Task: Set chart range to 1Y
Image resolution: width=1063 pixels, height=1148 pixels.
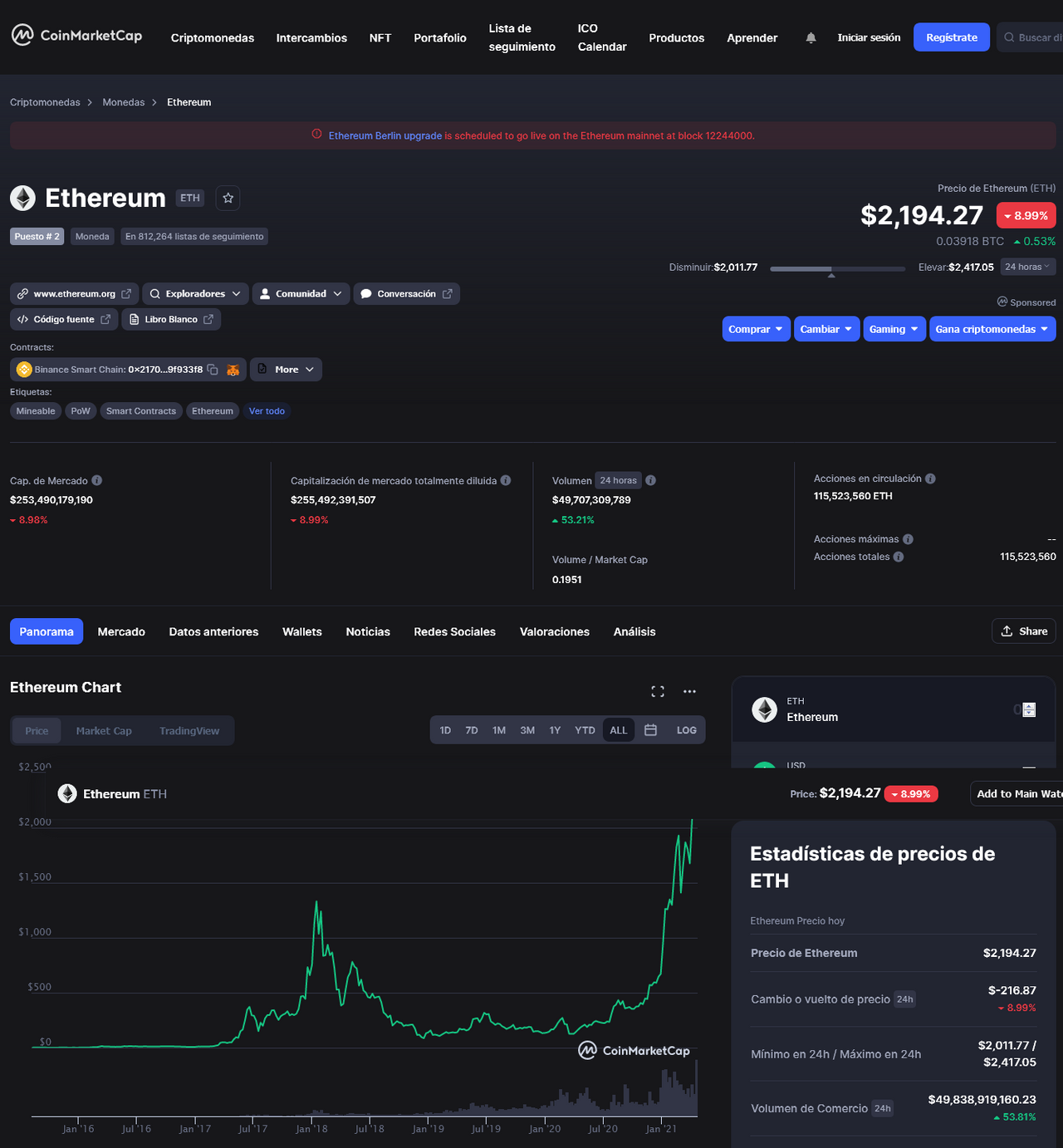Action: point(555,730)
